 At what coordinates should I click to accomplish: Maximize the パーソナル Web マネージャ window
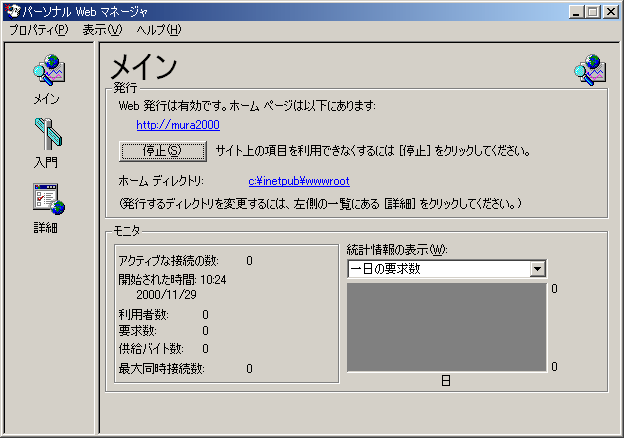click(592, 12)
